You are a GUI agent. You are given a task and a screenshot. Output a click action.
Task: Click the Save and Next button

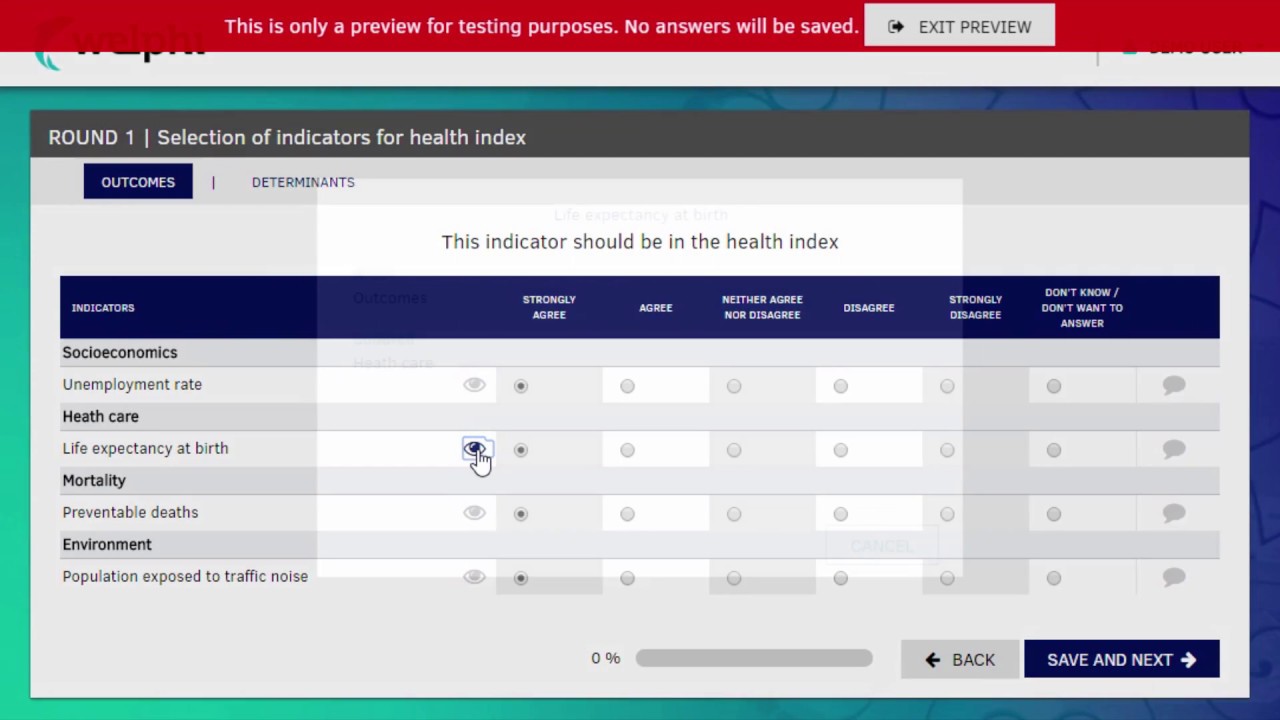(1121, 660)
